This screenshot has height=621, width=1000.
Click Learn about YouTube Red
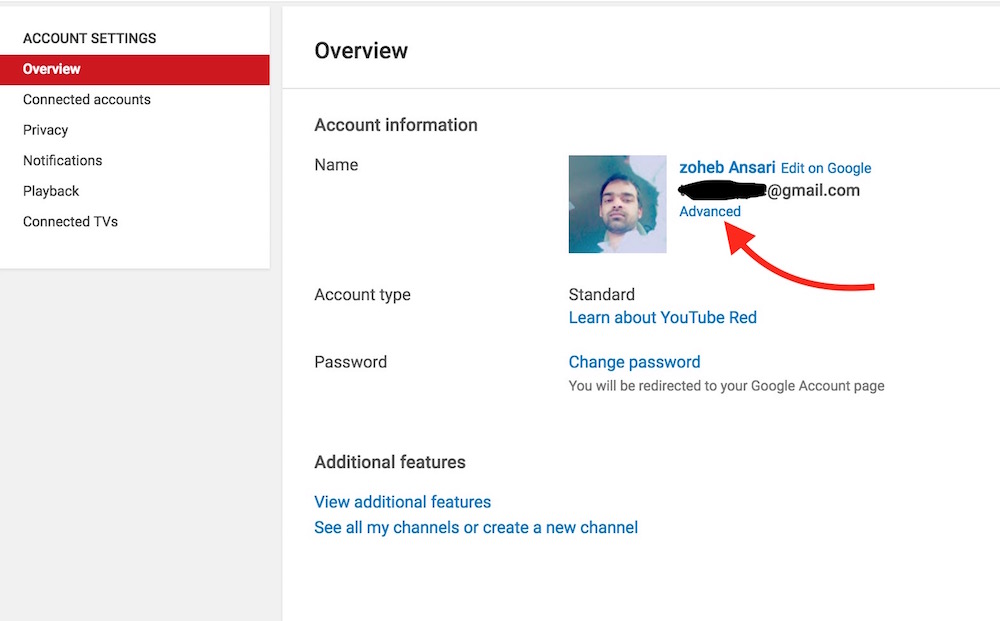tap(662, 318)
